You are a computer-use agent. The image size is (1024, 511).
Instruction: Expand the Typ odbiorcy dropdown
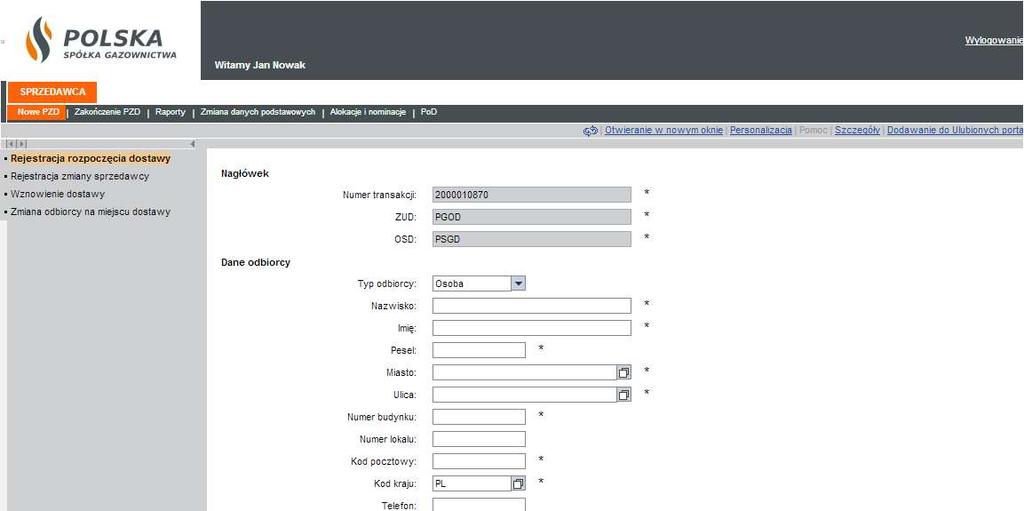coord(518,284)
